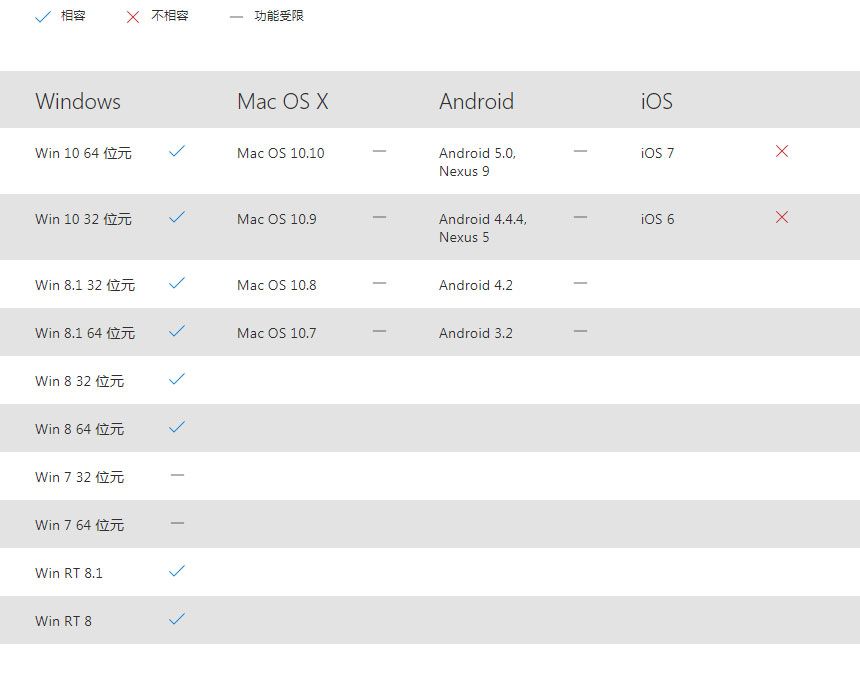The image size is (860, 685).
Task: Select the Win 8 64 位元 text
Action: tap(80, 429)
